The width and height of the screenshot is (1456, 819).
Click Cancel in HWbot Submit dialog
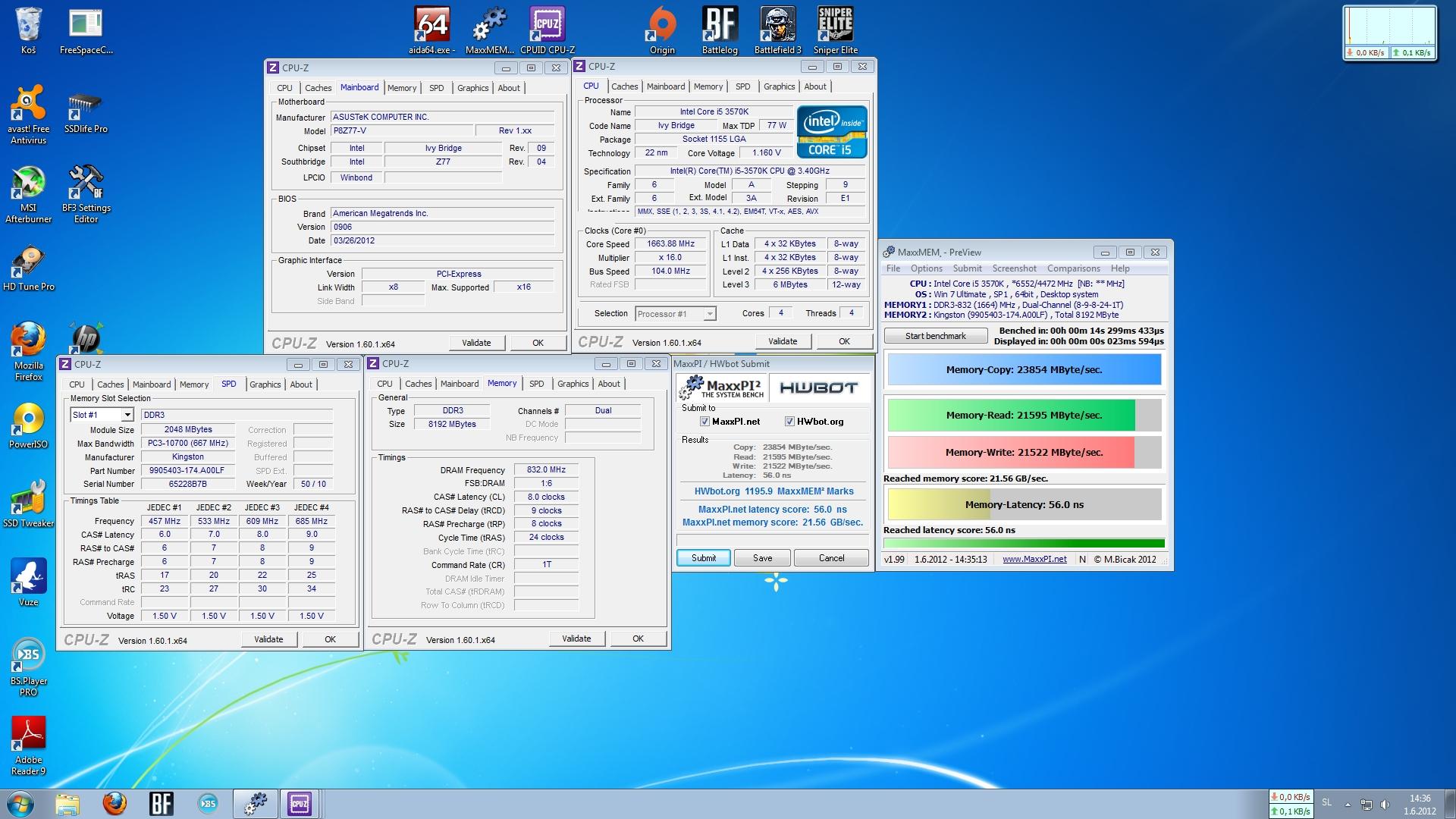831,558
